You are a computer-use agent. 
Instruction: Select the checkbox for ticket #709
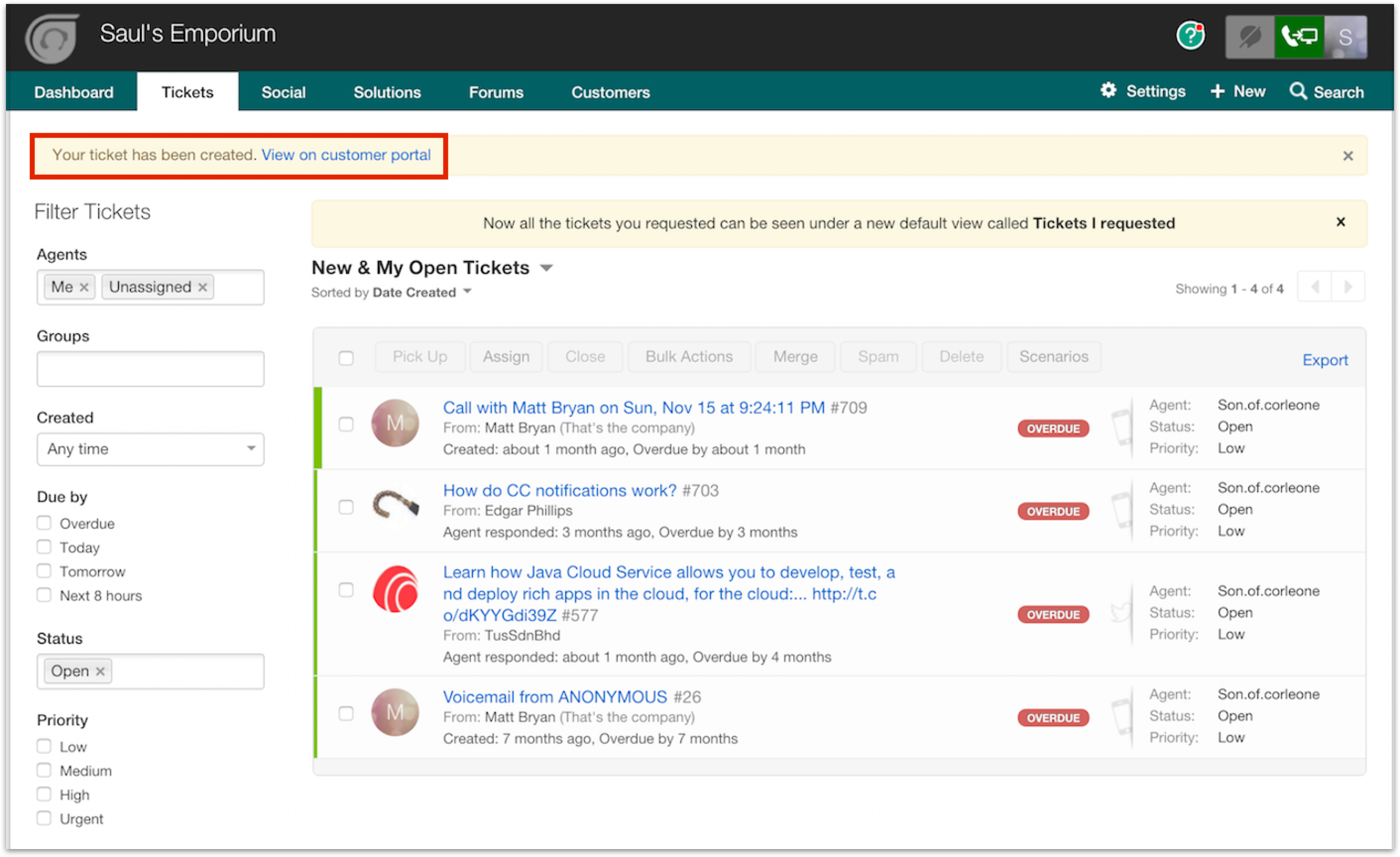point(346,424)
